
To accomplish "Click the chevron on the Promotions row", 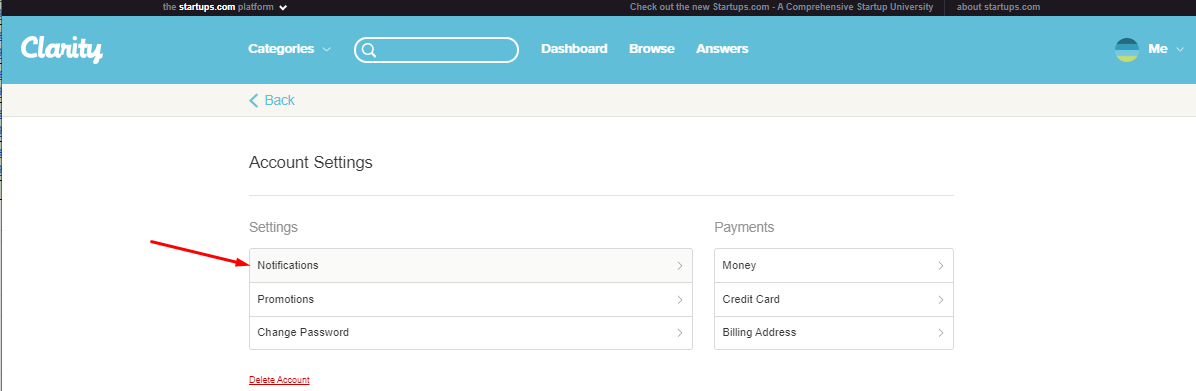I will 680,300.
